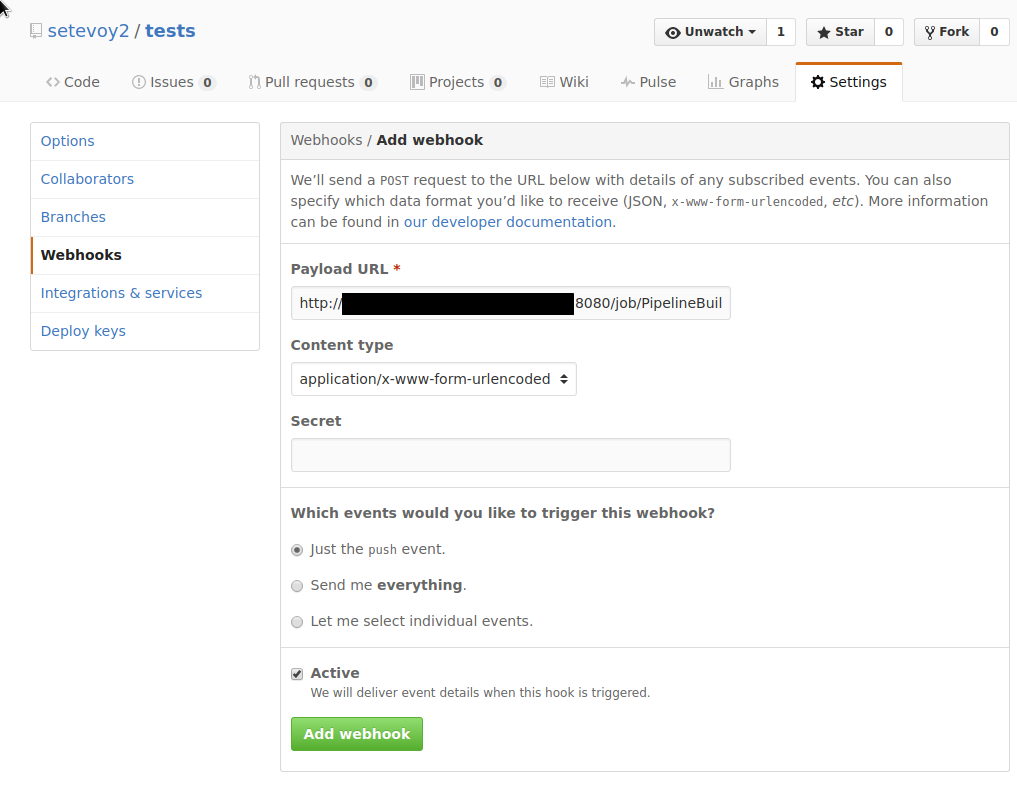
Task: Click the Pulse heartbeat icon
Action: 627,82
